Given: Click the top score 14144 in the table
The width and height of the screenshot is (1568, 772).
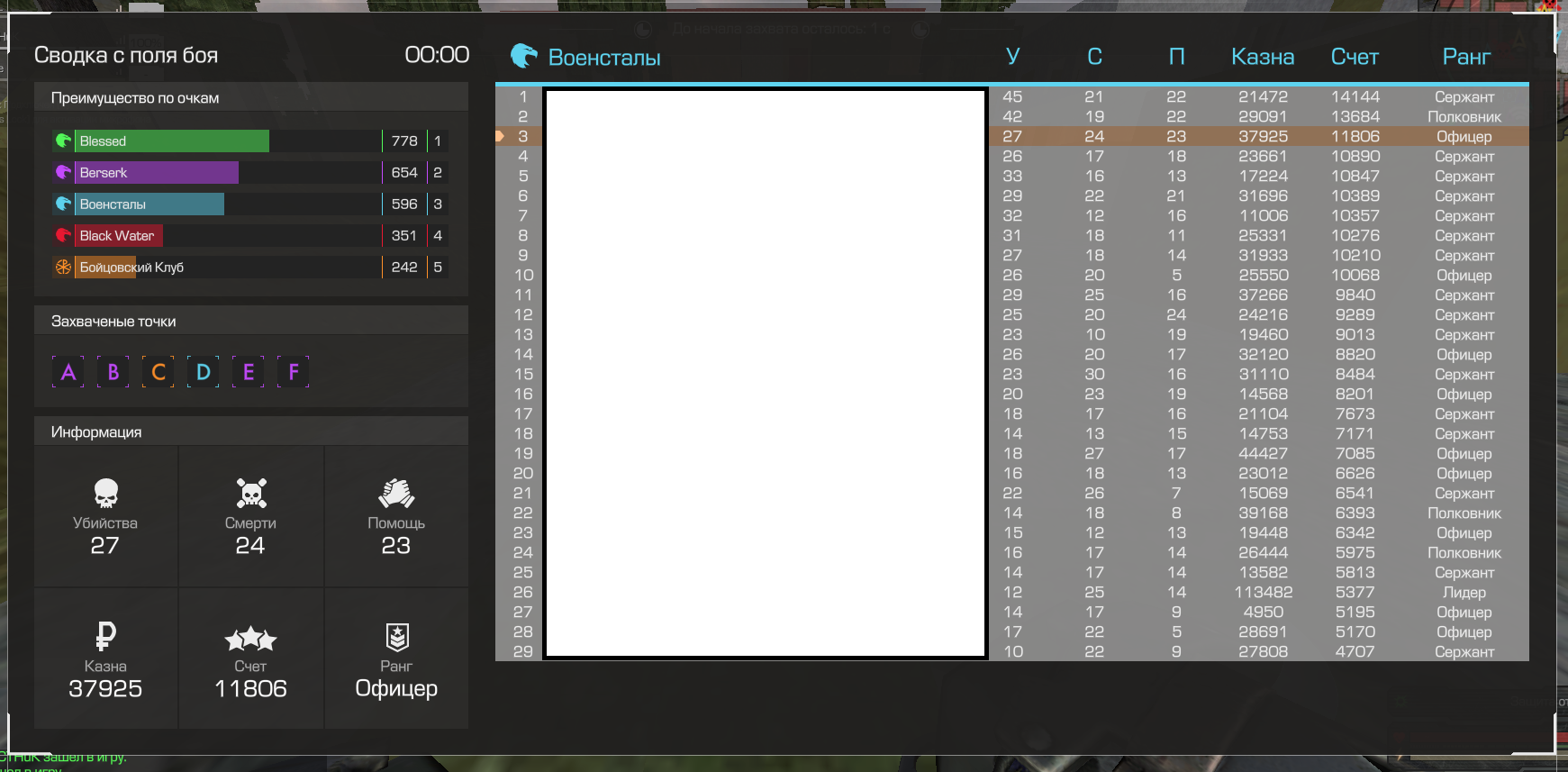Looking at the screenshot, I should 1355,96.
